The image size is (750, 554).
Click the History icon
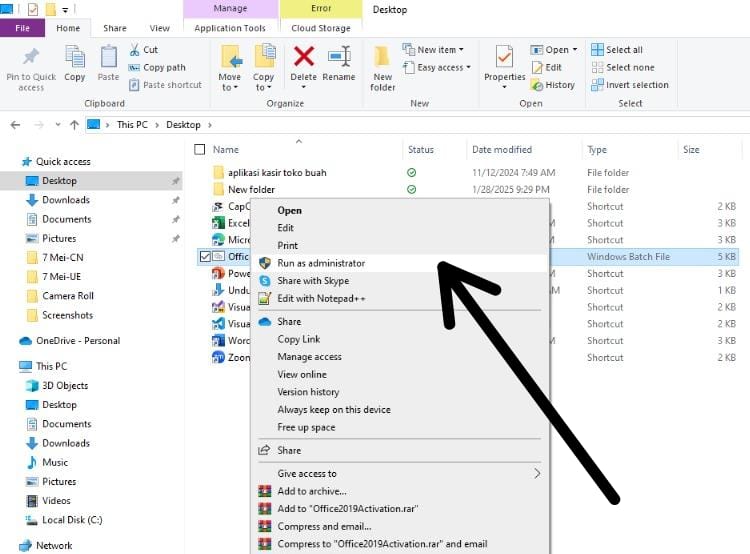click(x=537, y=85)
